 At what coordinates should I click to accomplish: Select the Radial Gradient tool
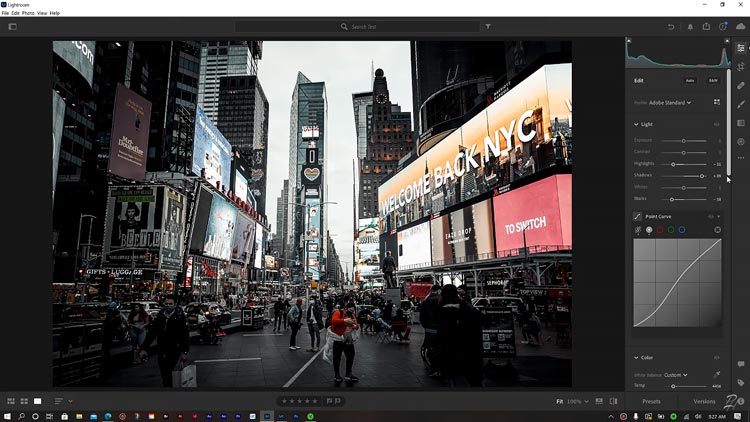tap(741, 142)
